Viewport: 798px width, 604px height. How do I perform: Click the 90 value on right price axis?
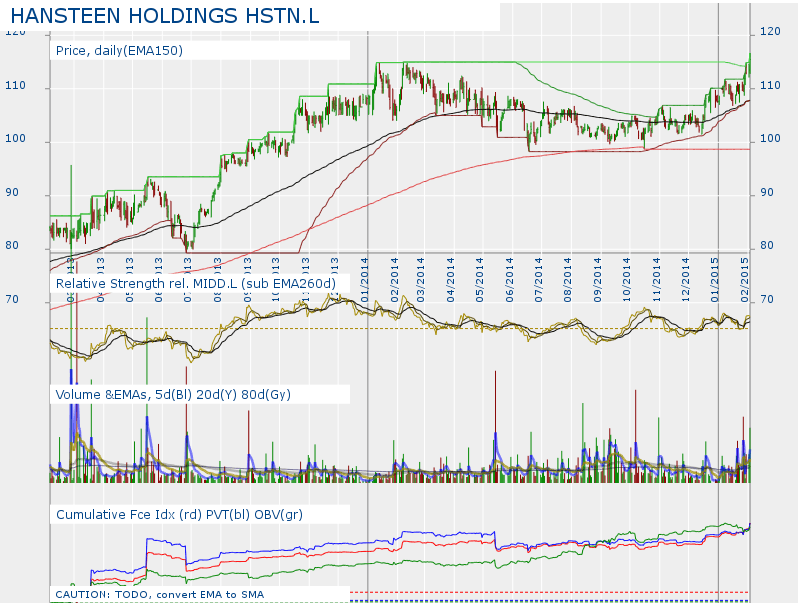click(770, 193)
